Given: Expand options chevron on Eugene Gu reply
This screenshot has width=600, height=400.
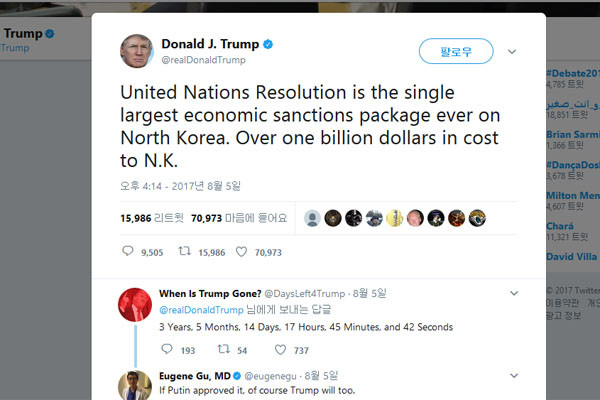Looking at the screenshot, I should (x=514, y=376).
